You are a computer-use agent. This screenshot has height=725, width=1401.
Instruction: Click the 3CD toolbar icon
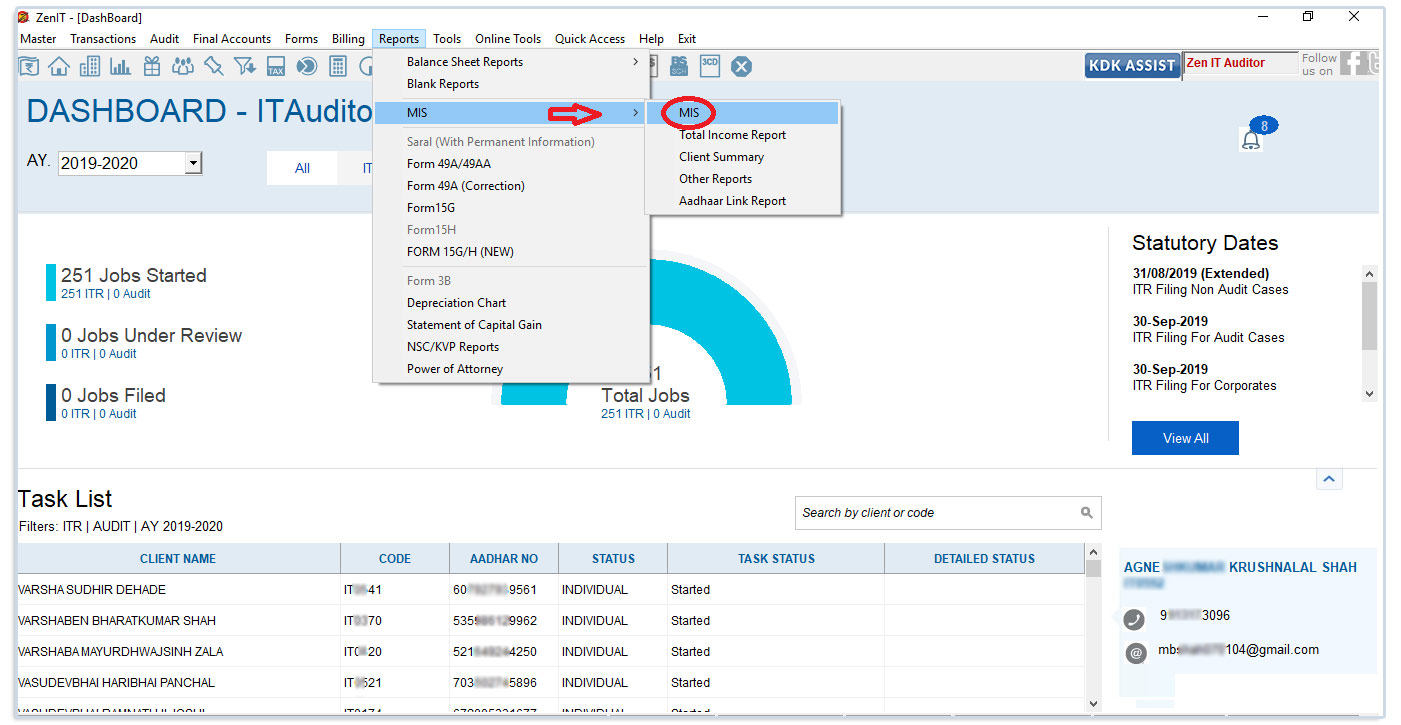coord(709,66)
